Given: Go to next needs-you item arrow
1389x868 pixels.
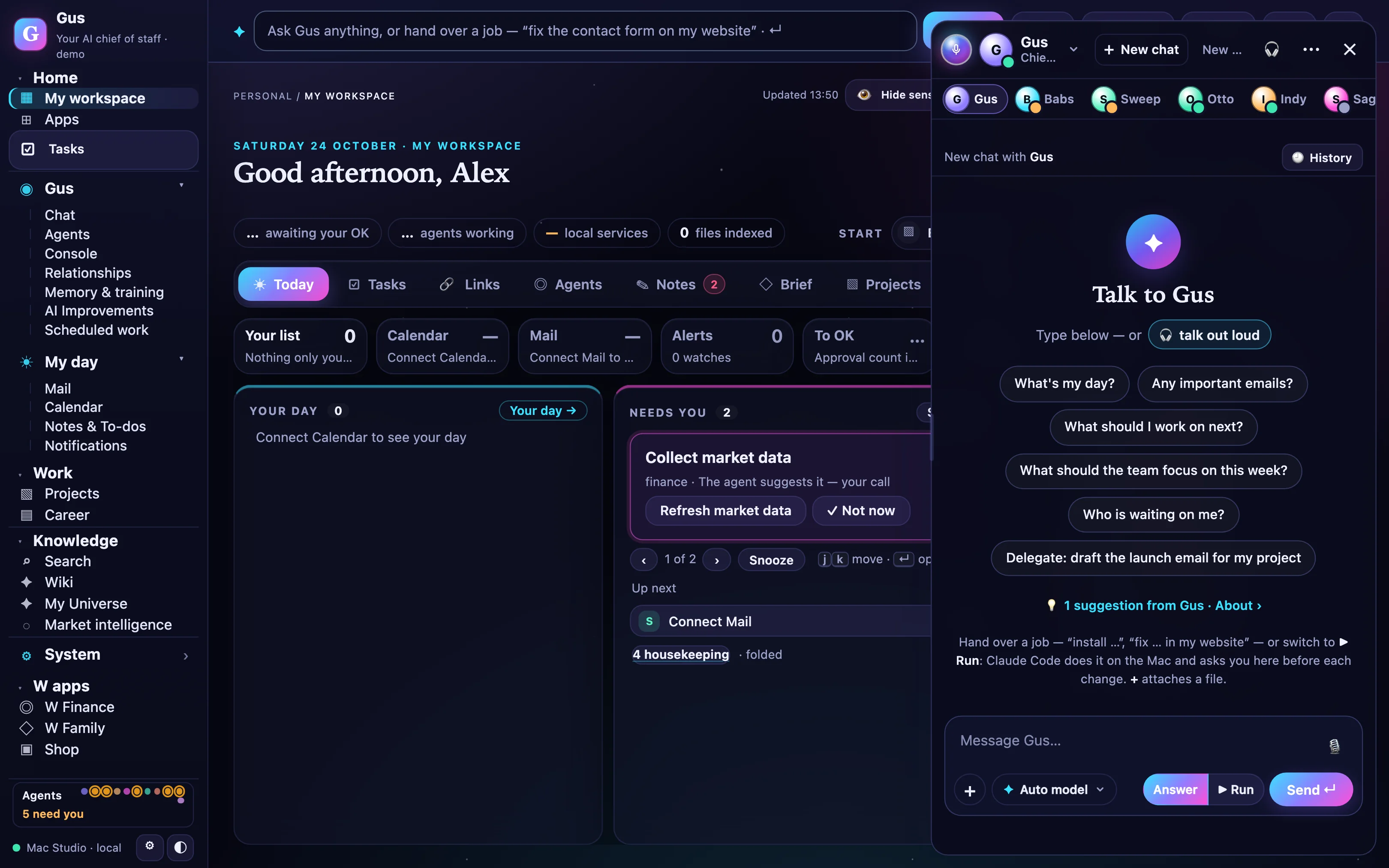Looking at the screenshot, I should pyautogui.click(x=717, y=560).
